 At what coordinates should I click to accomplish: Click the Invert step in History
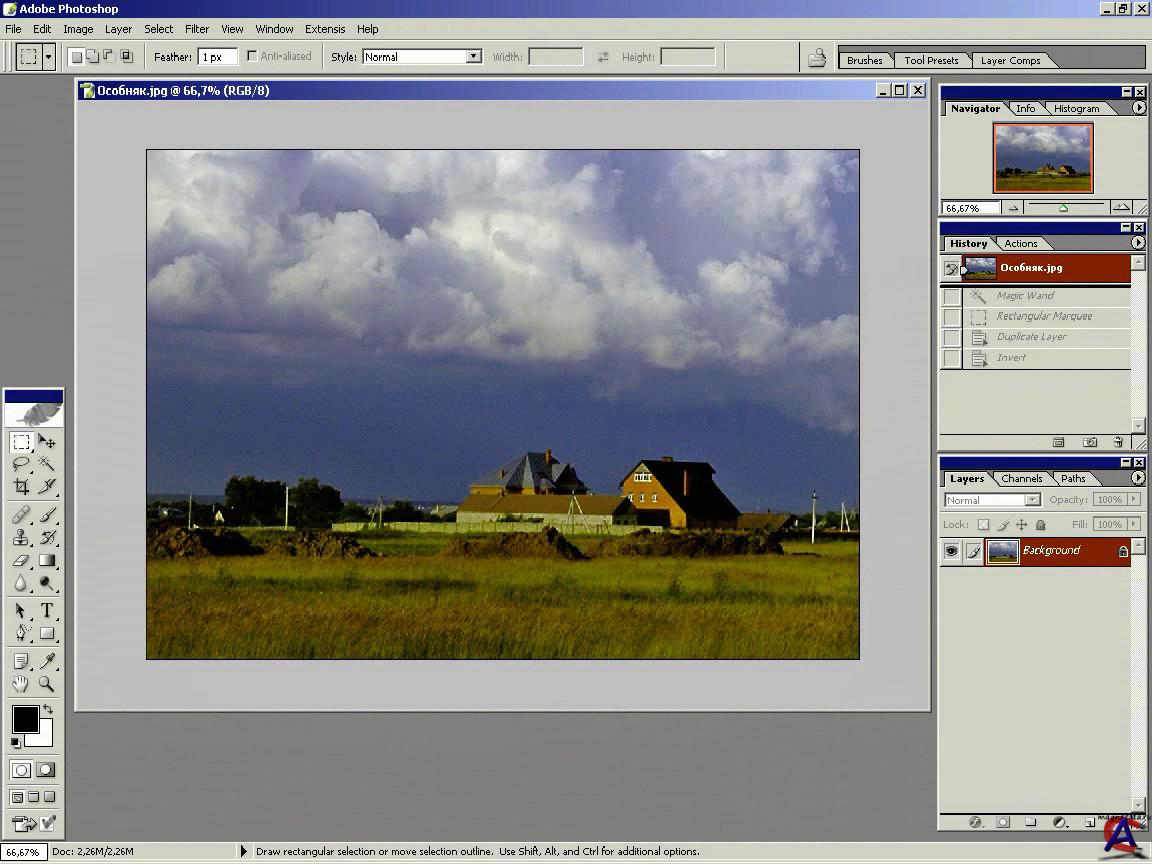(1011, 358)
